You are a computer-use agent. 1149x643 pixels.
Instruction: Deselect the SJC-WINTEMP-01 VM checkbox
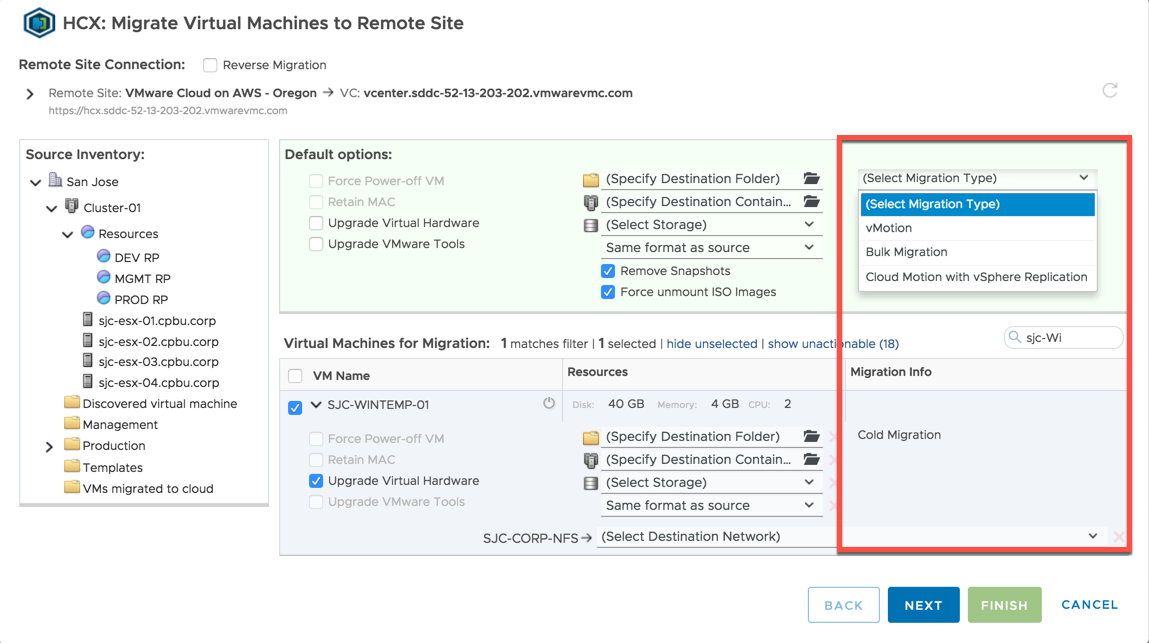click(x=295, y=407)
